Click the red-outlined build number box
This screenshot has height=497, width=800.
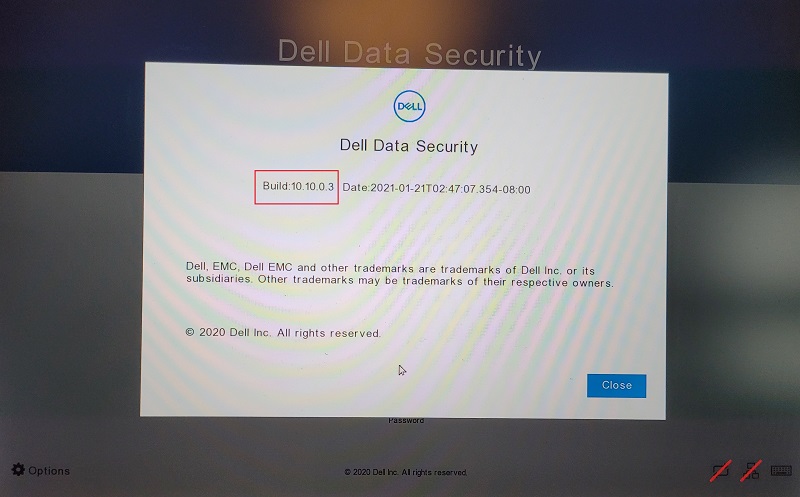[296, 187]
